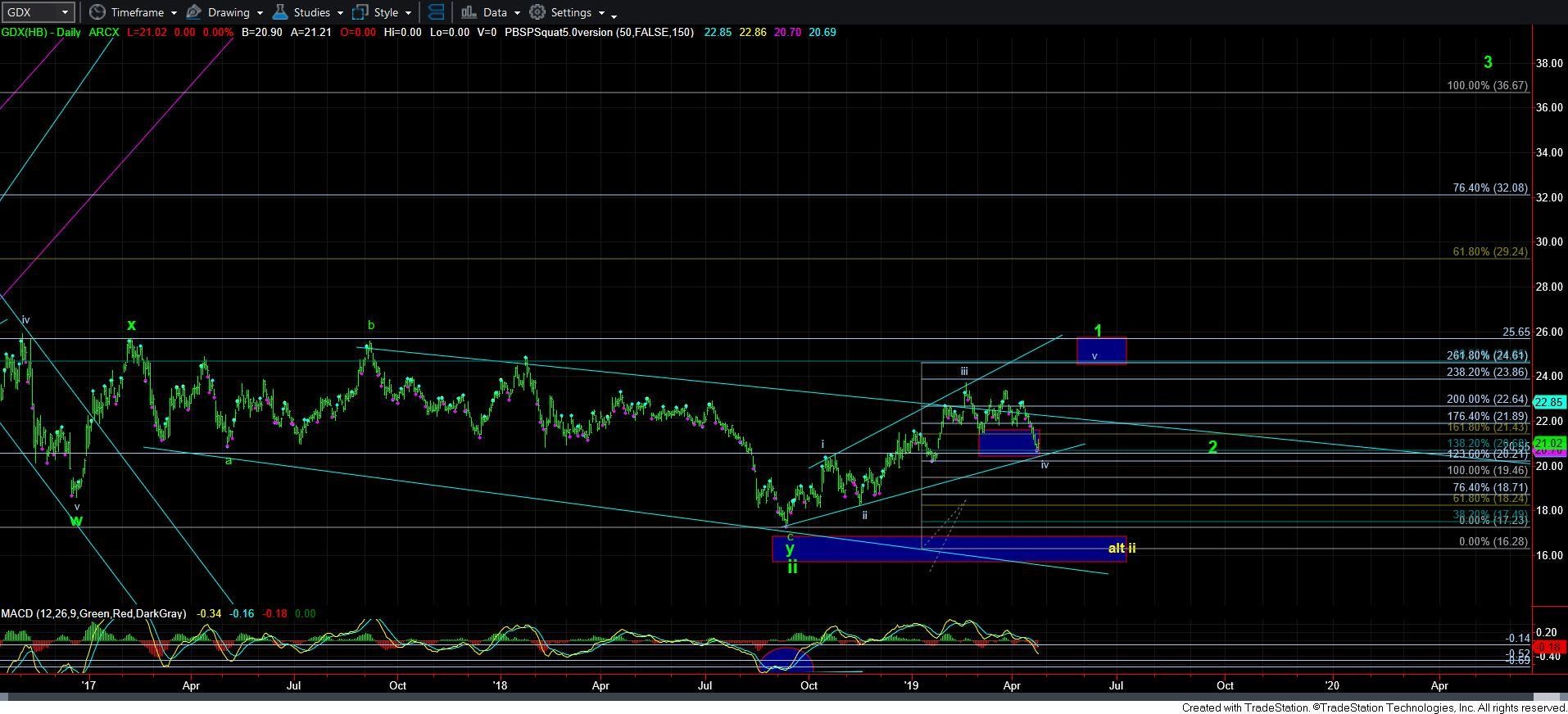Image resolution: width=1568 pixels, height=714 pixels.
Task: Click the Style overlapping squares icon
Action: pyautogui.click(x=360, y=12)
